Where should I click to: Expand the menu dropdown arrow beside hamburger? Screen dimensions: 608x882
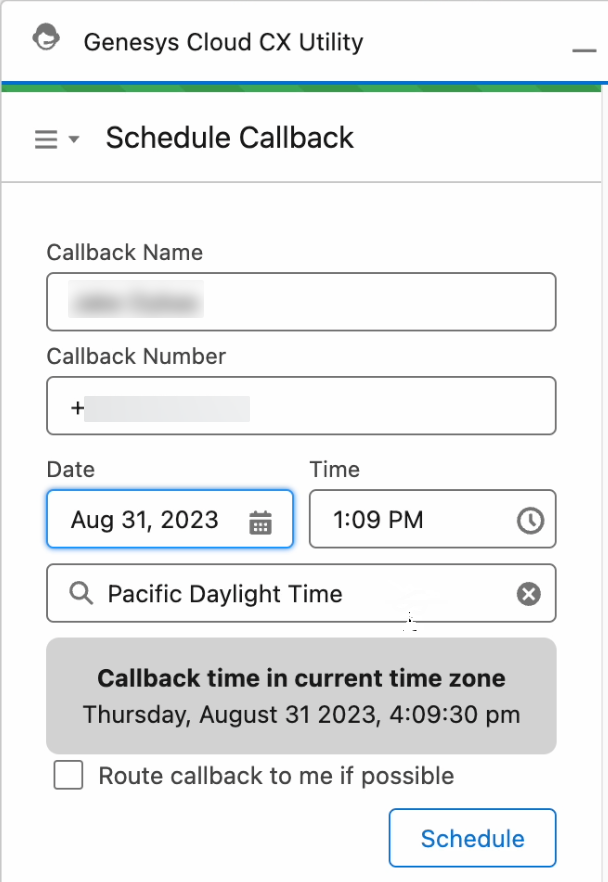pos(74,140)
